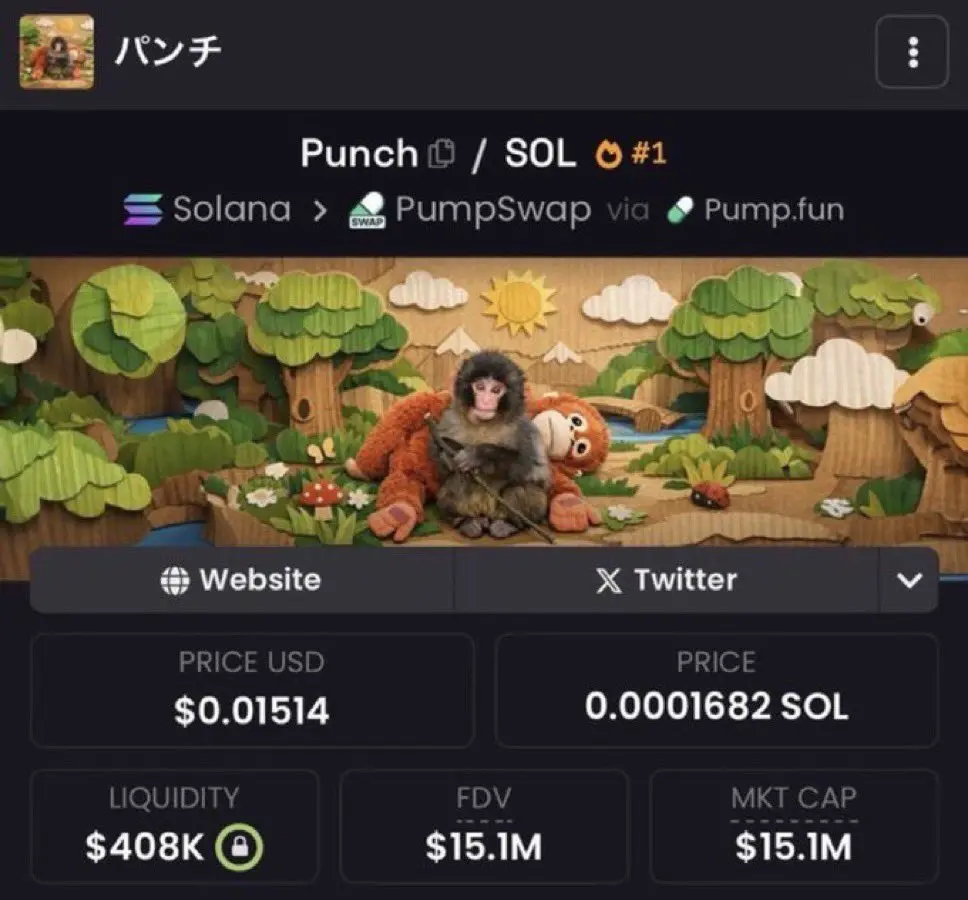Open the monkey banner image

click(x=484, y=402)
